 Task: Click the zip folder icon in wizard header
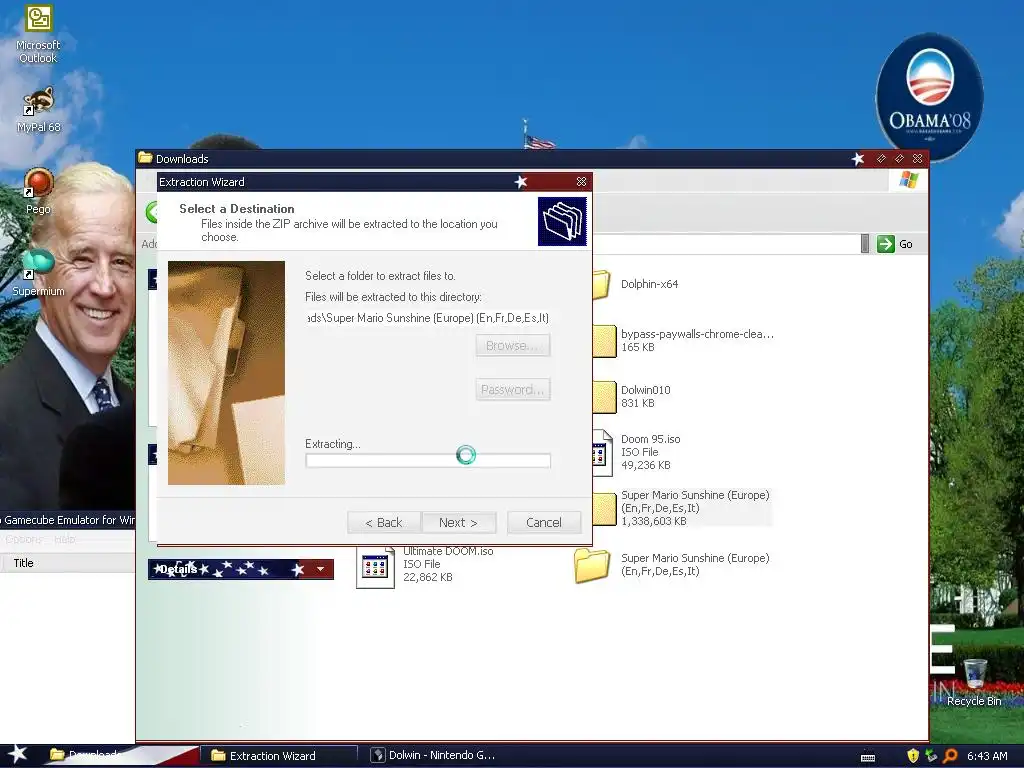[562, 221]
